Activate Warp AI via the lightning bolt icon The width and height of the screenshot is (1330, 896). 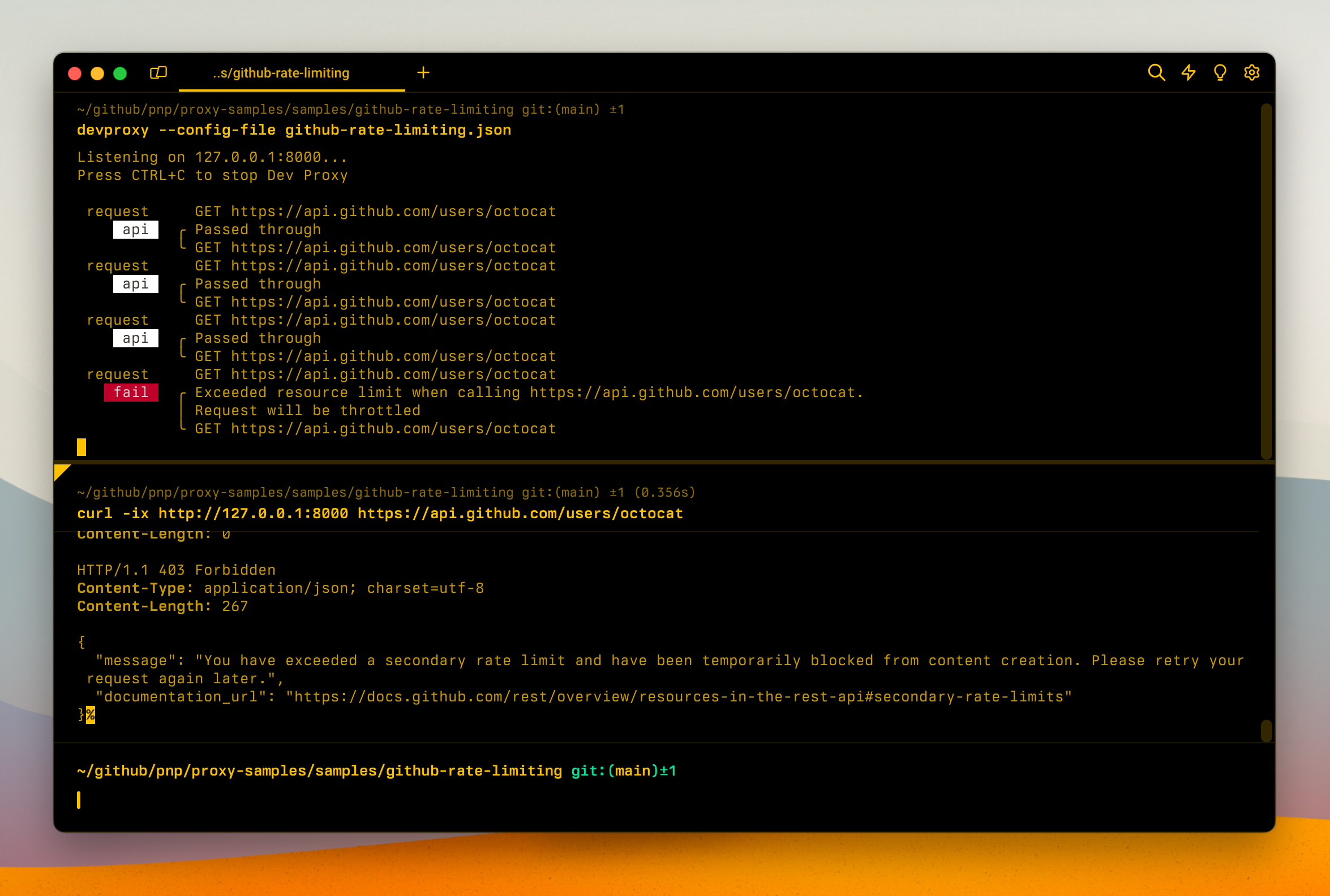tap(1189, 73)
